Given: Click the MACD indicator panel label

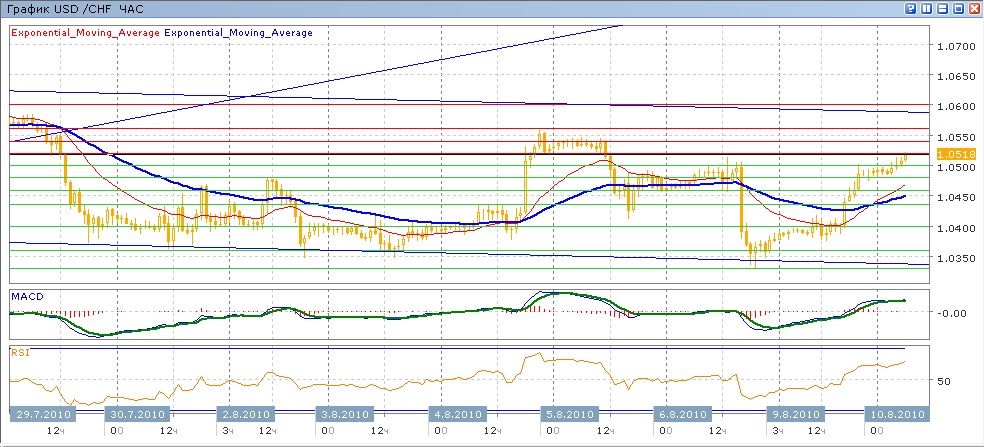Looking at the screenshot, I should pos(26,296).
